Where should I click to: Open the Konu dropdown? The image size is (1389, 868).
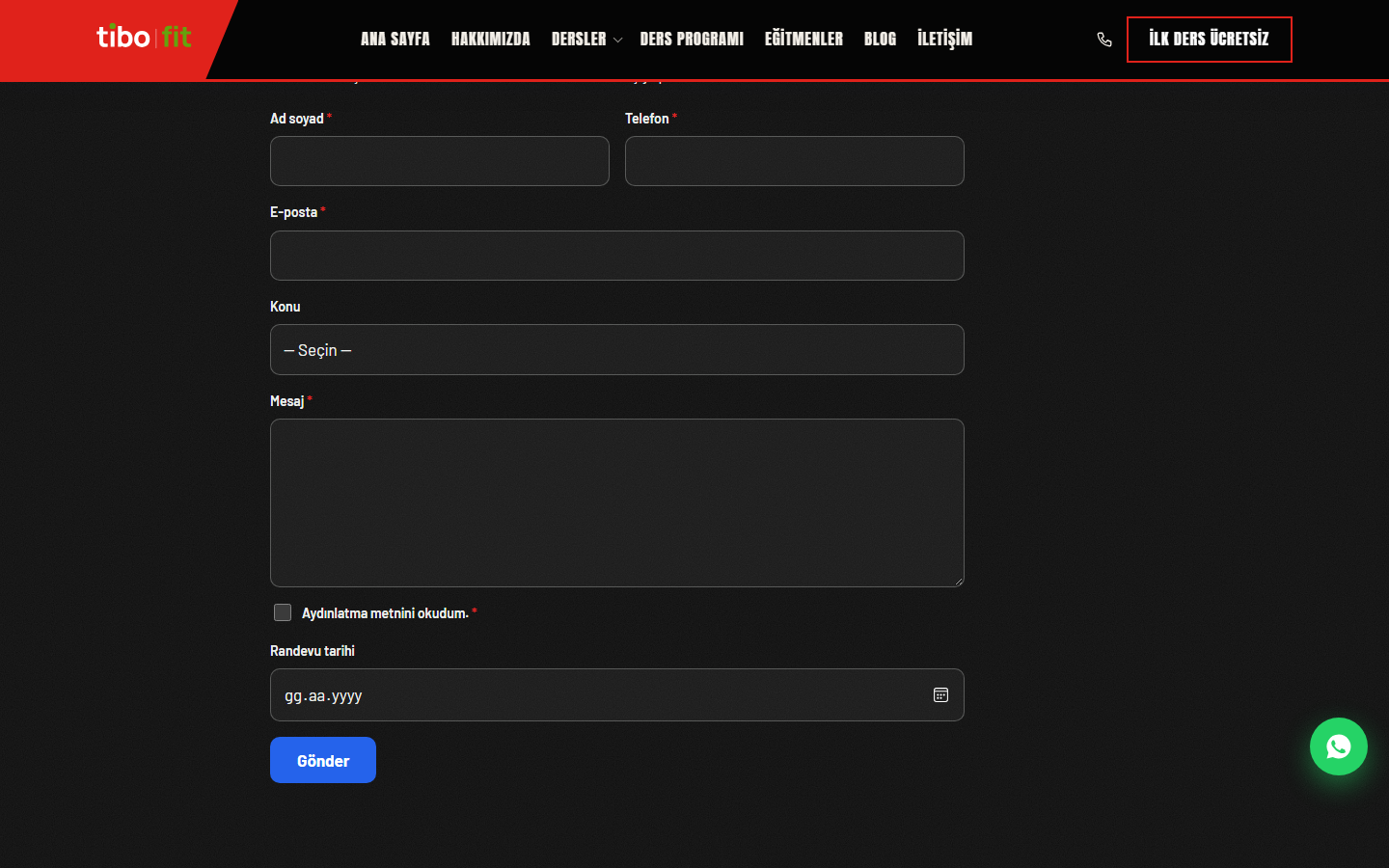click(x=617, y=349)
